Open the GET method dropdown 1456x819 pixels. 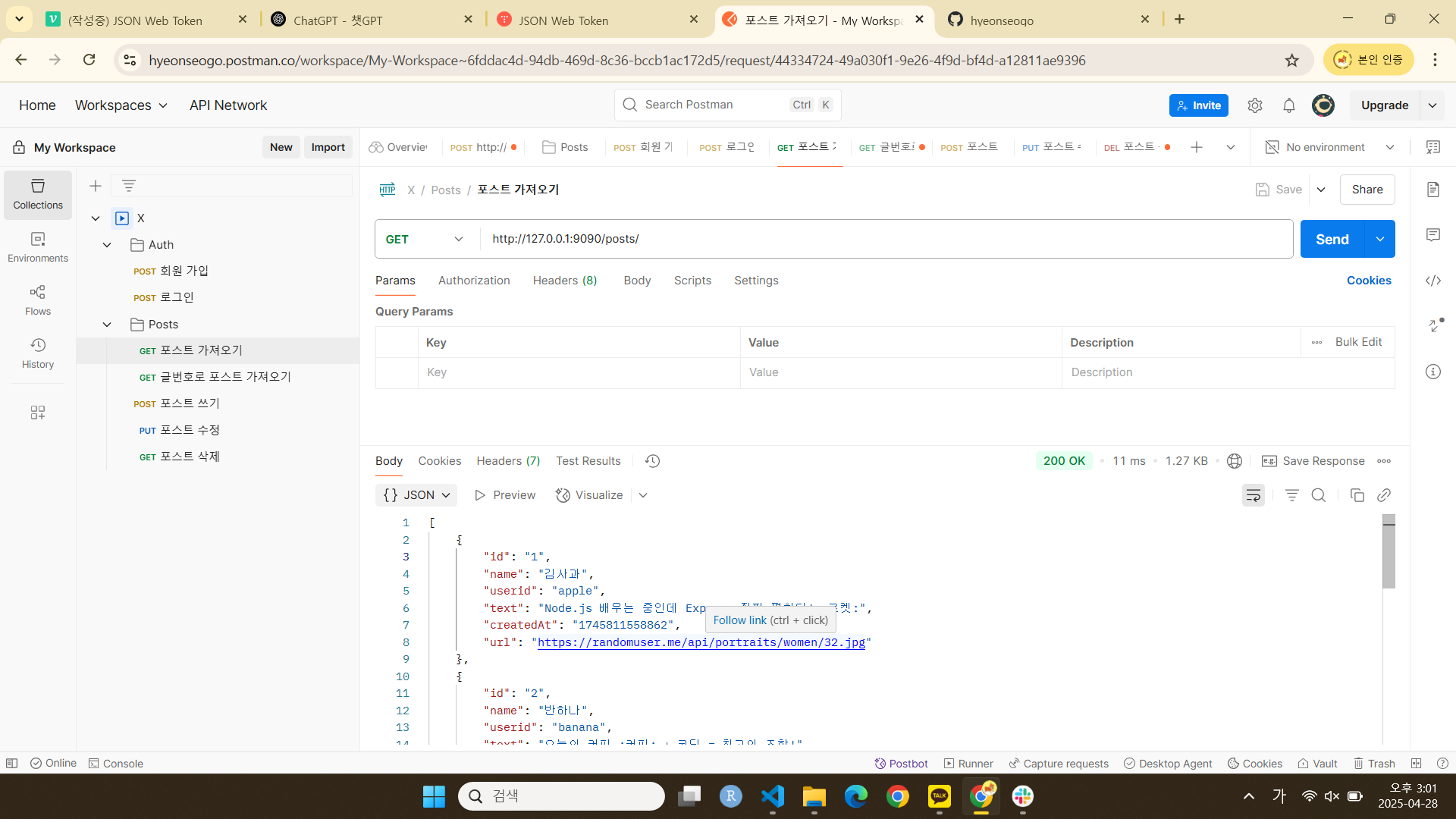[425, 239]
